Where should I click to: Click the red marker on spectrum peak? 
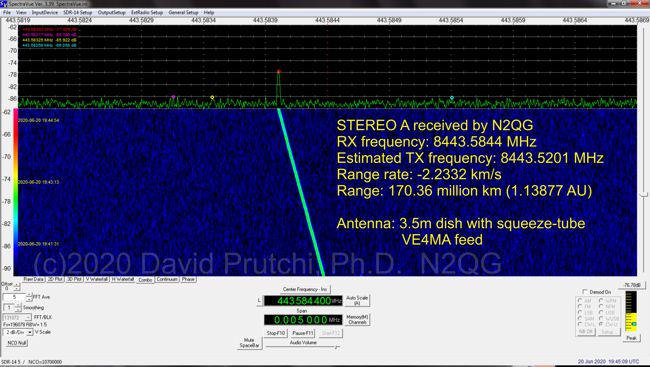point(279,72)
